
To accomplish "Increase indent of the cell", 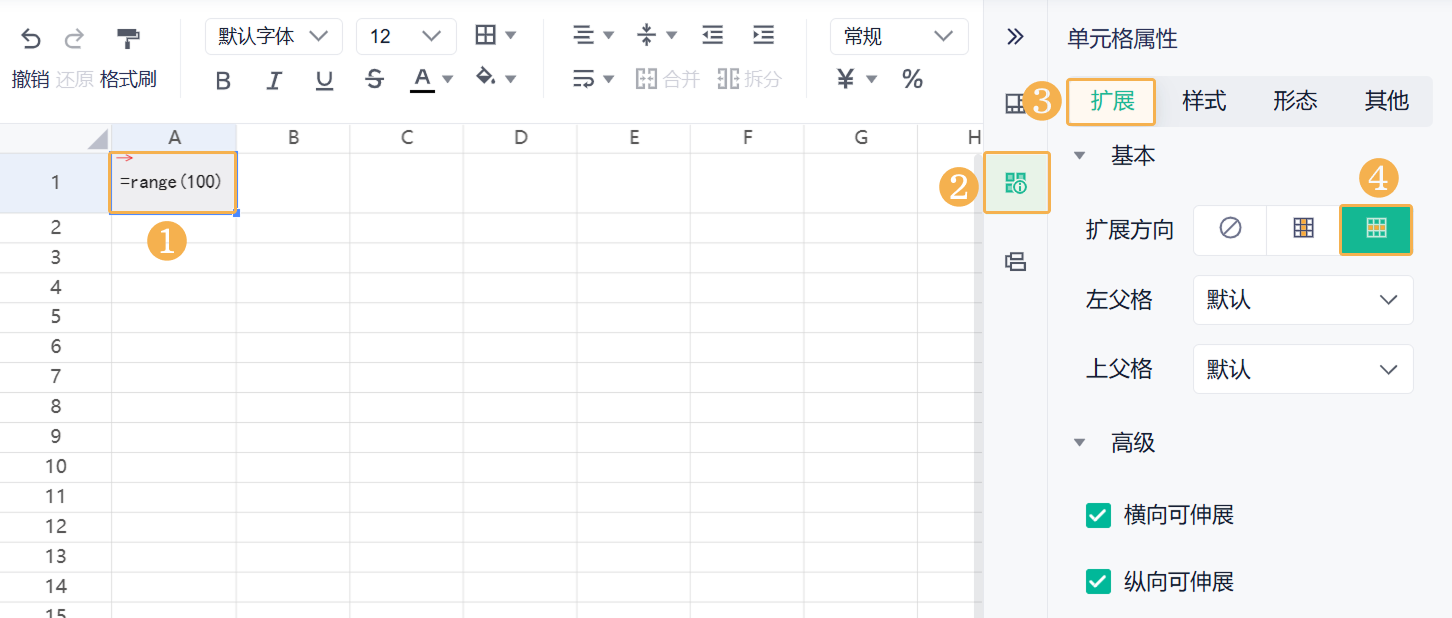I will 763,36.
